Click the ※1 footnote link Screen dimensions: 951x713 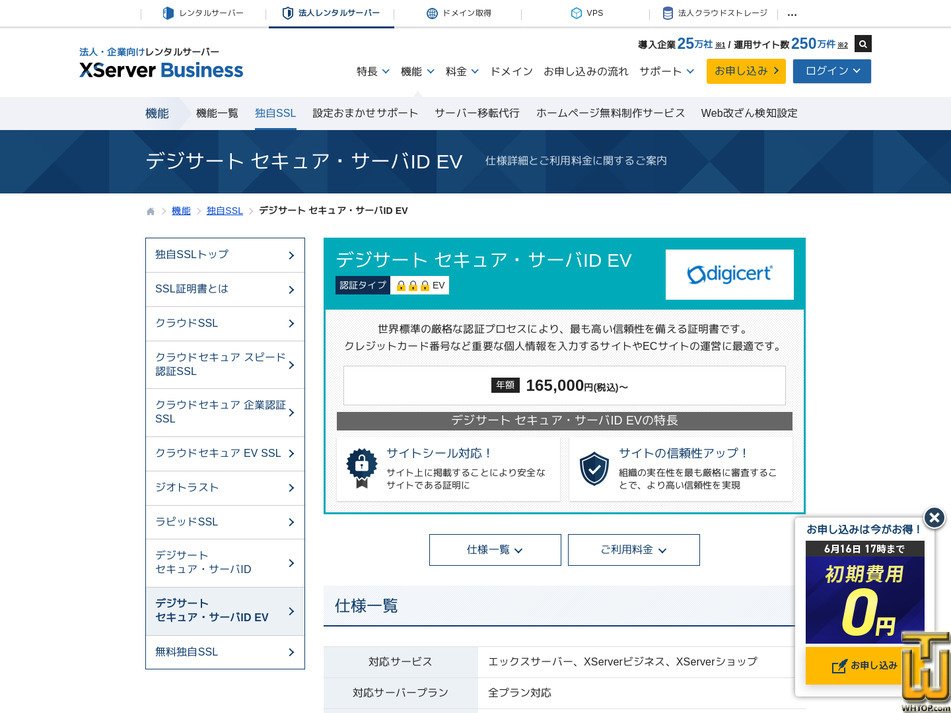coord(721,45)
